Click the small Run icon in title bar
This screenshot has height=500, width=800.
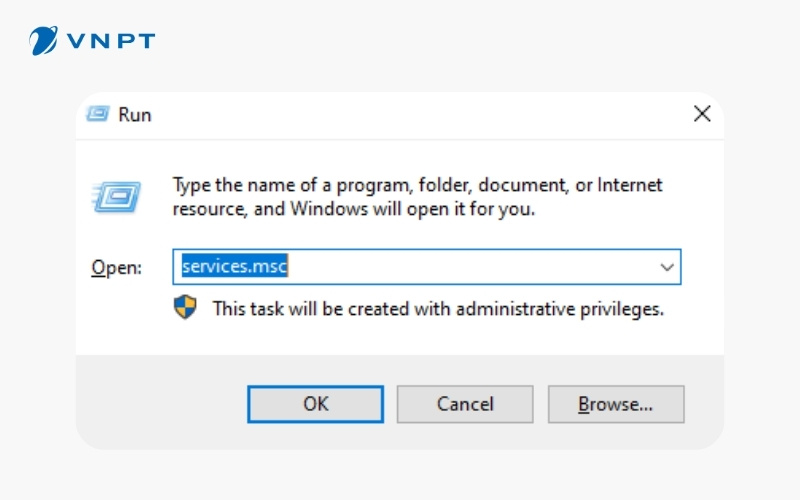97,114
